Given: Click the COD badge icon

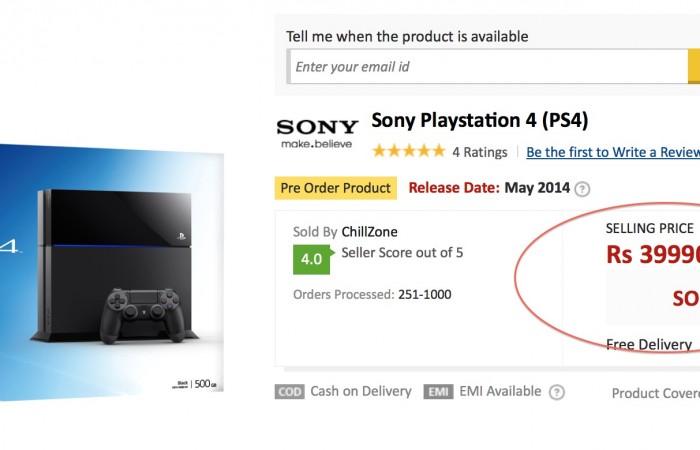Looking at the screenshot, I should coord(289,392).
